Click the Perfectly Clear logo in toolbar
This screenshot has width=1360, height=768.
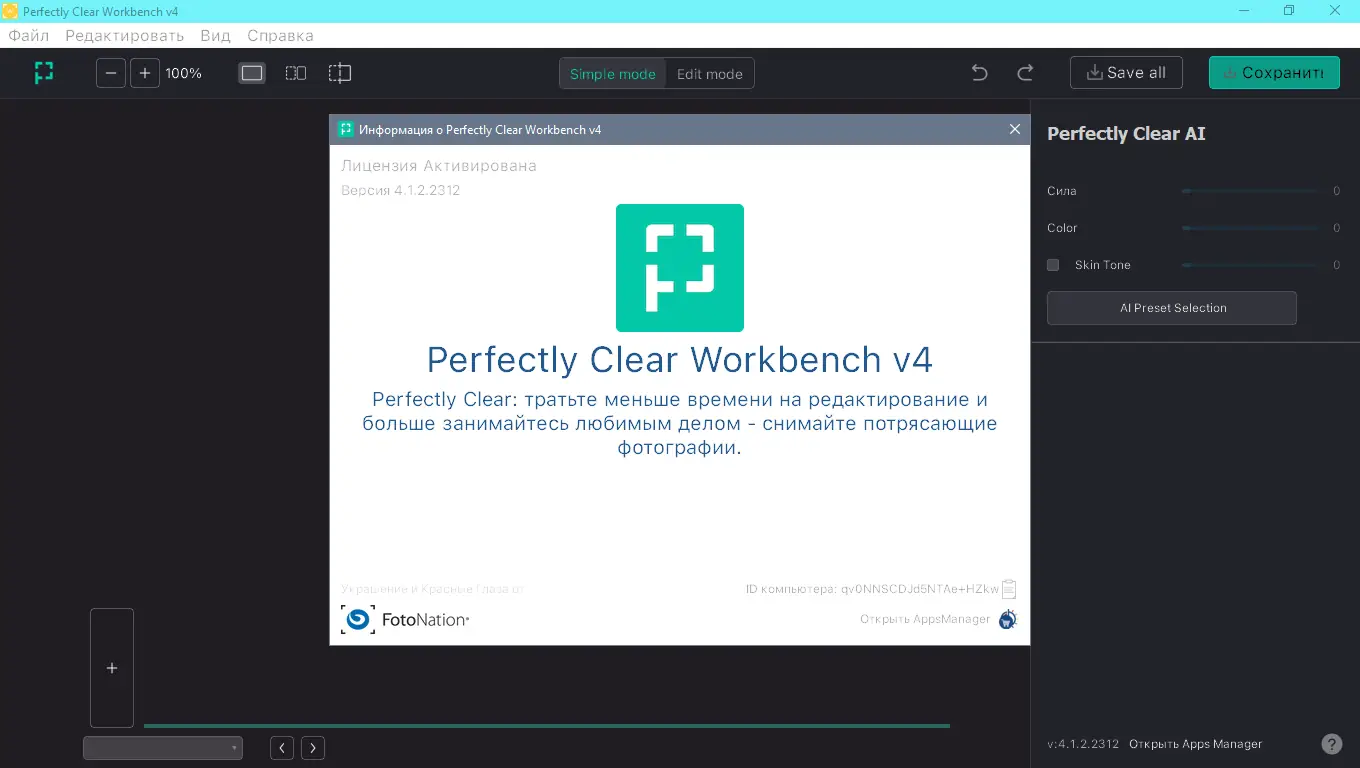pos(43,73)
